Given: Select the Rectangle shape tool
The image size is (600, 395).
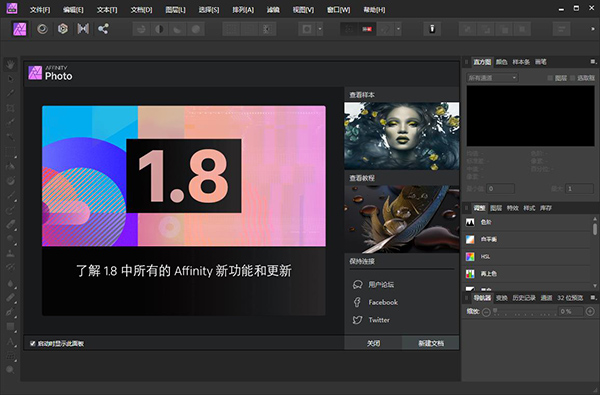Looking at the screenshot, I should click(10, 326).
